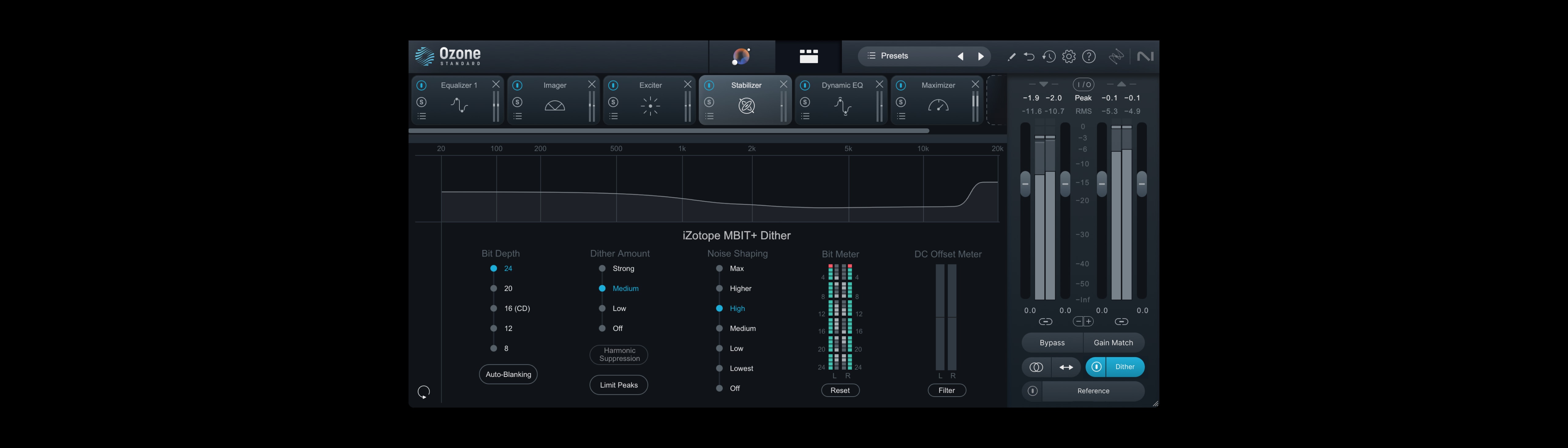Image resolution: width=1568 pixels, height=448 pixels.
Task: Remove the Exciter module
Action: (688, 85)
